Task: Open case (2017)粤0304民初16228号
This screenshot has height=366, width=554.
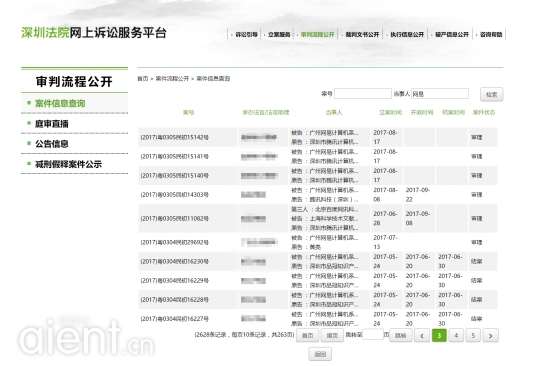Action: tap(175, 300)
